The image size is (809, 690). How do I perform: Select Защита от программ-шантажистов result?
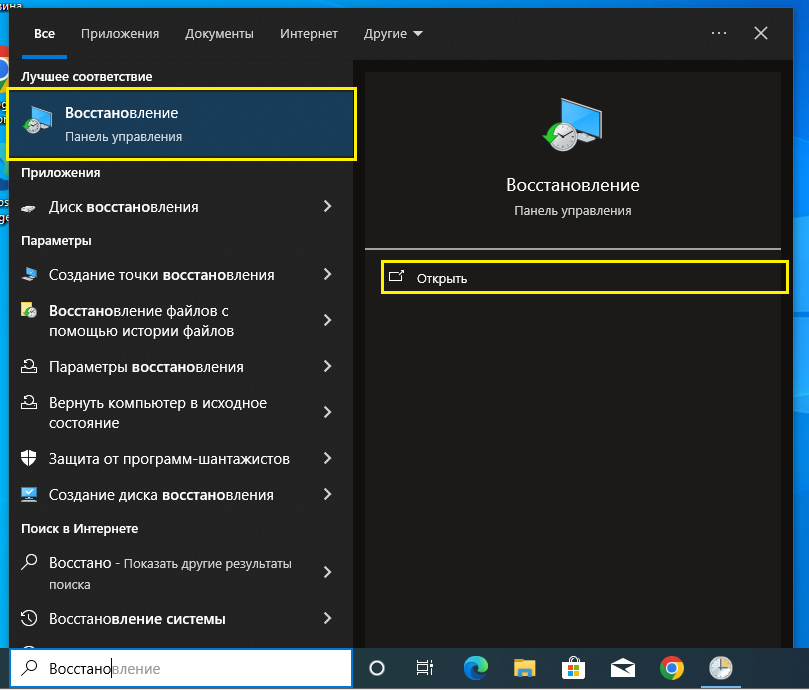[181, 458]
